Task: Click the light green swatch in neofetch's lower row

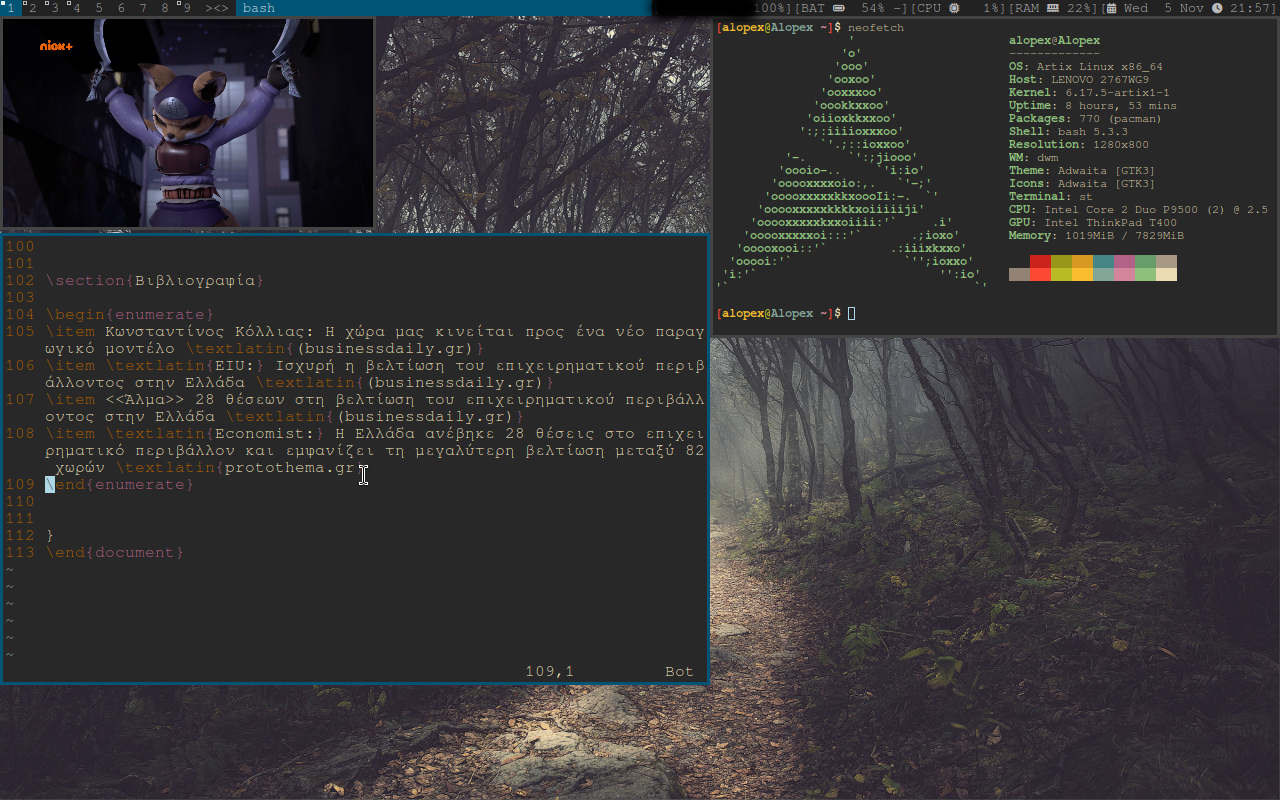Action: tap(1145, 275)
